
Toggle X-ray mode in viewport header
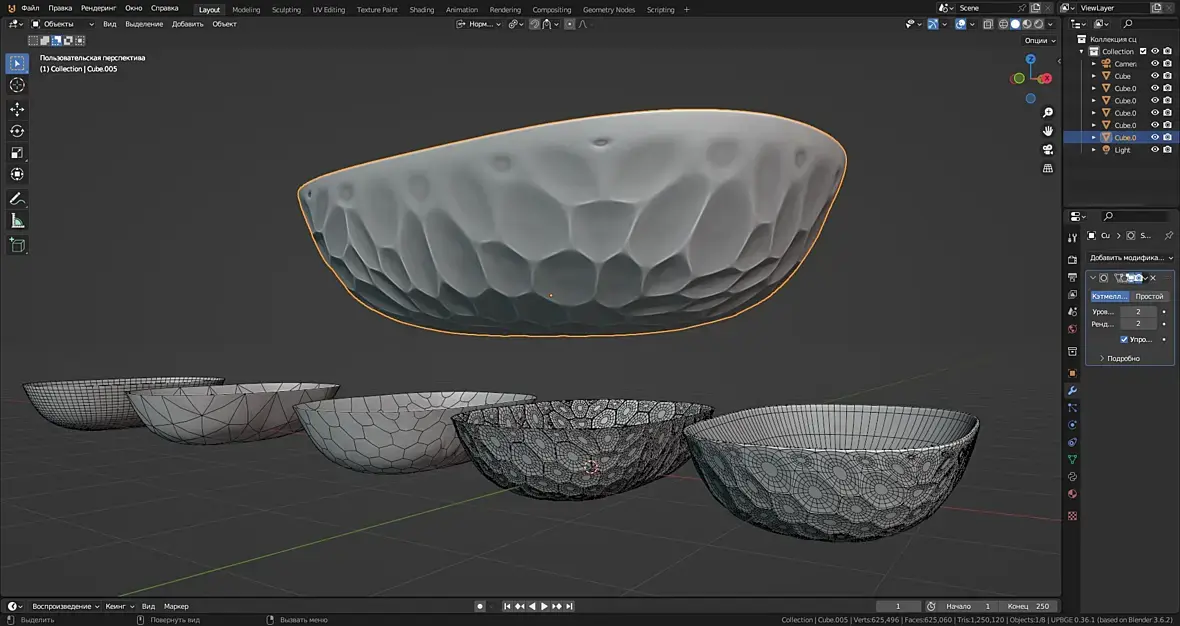(x=987, y=24)
